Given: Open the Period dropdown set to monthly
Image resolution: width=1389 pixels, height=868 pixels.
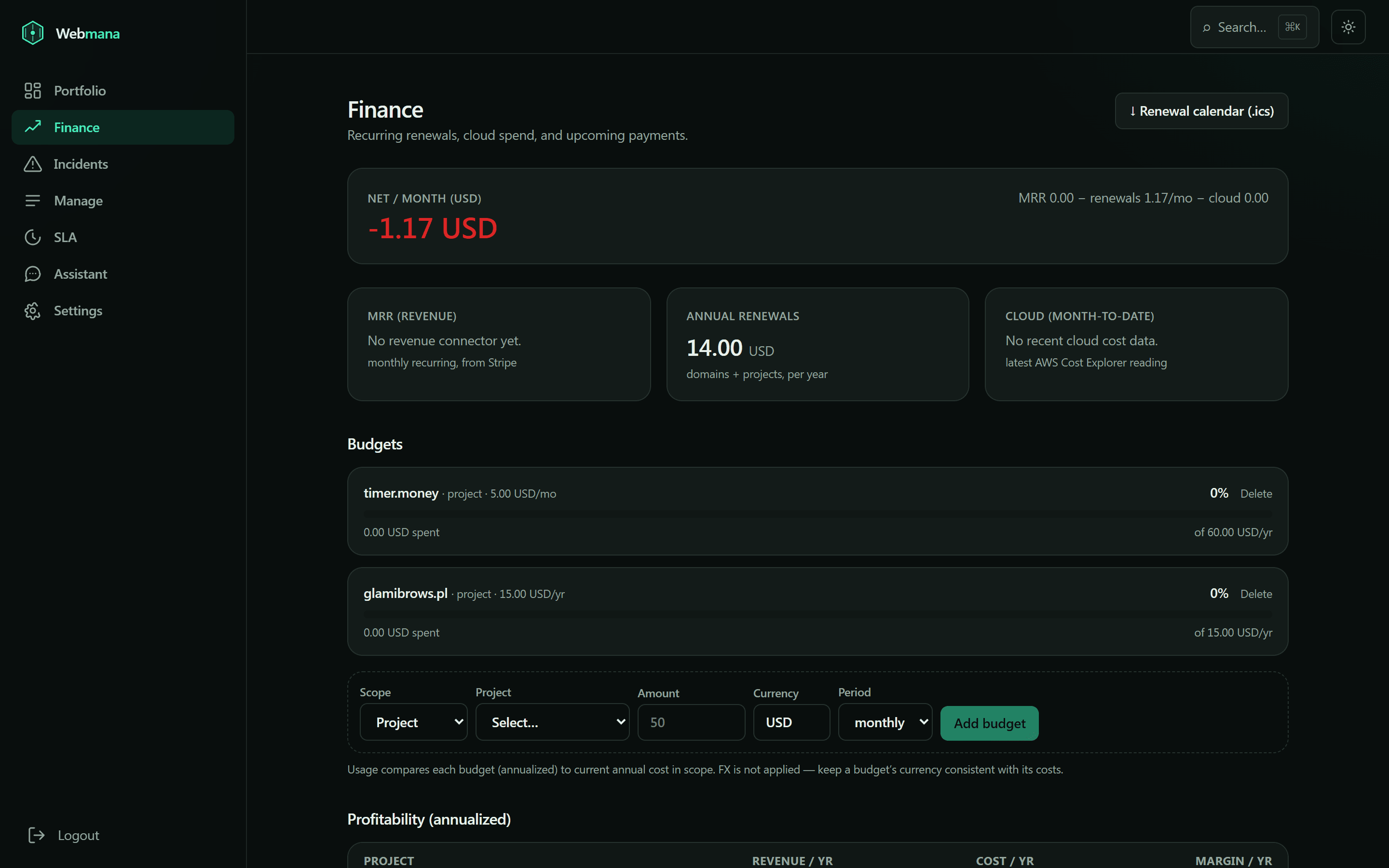Looking at the screenshot, I should pyautogui.click(x=885, y=722).
